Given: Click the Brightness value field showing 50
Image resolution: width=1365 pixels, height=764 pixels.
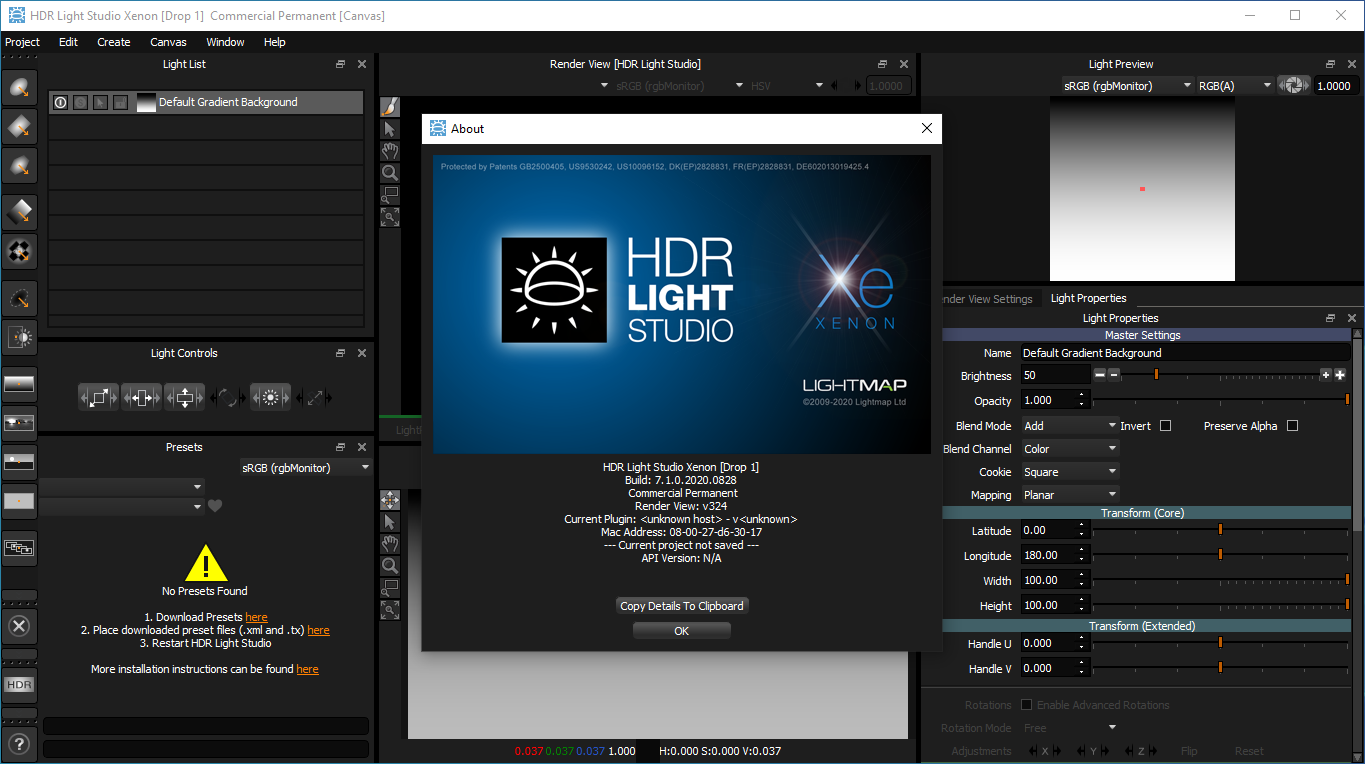Looking at the screenshot, I should tap(1055, 375).
